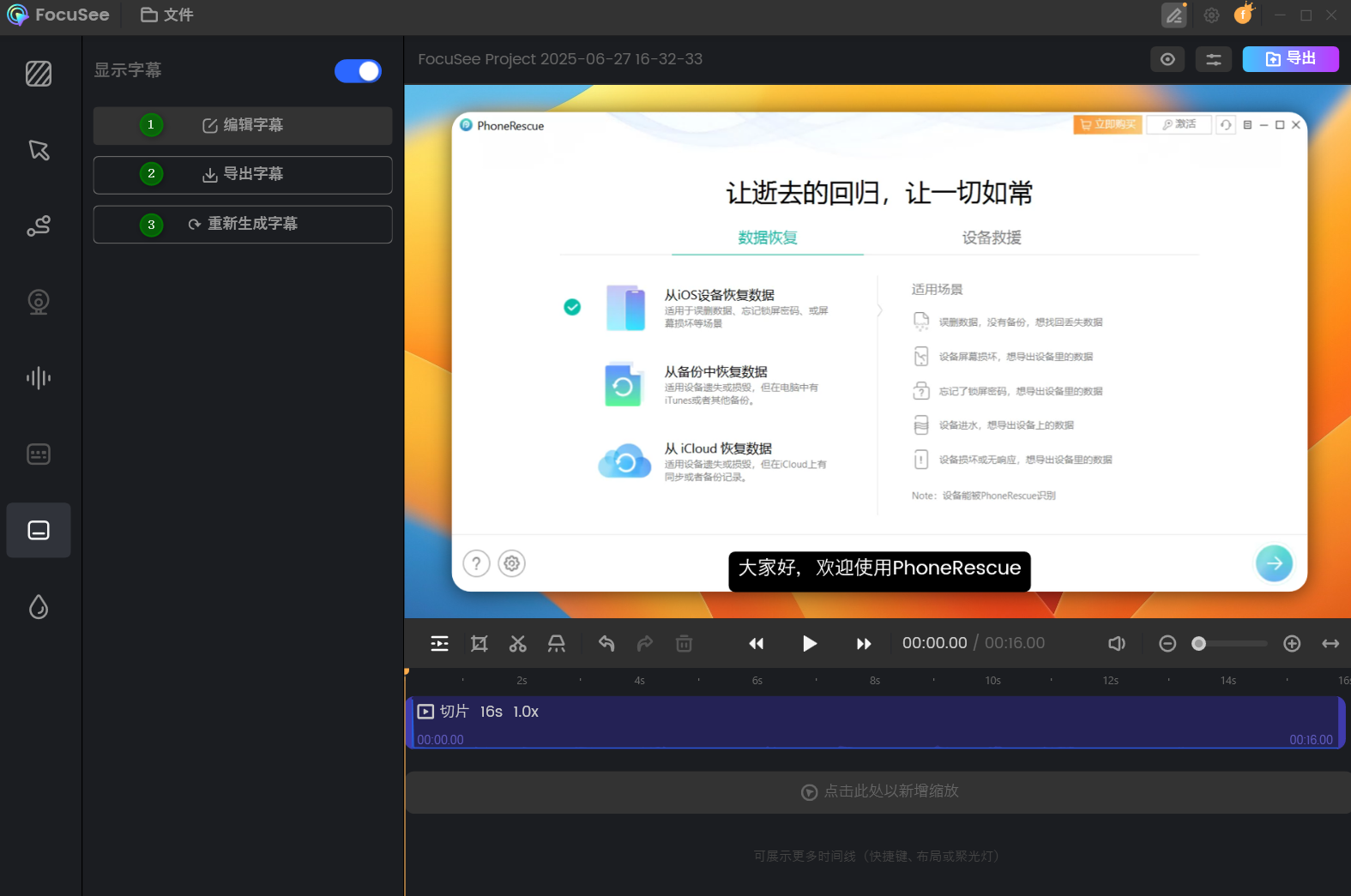Open the motion path sidebar icon

pos(39,226)
